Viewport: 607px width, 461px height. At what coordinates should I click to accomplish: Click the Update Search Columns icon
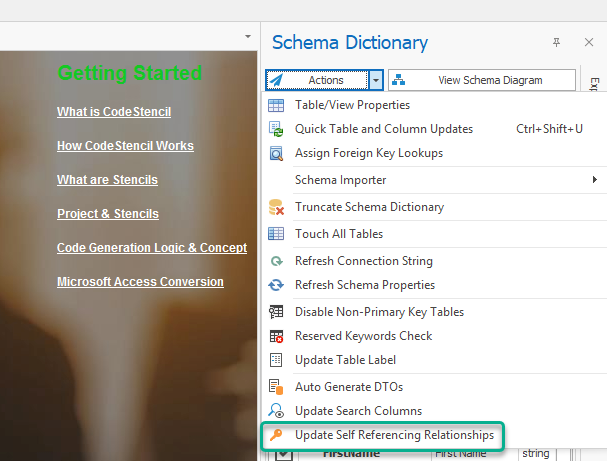click(x=276, y=411)
